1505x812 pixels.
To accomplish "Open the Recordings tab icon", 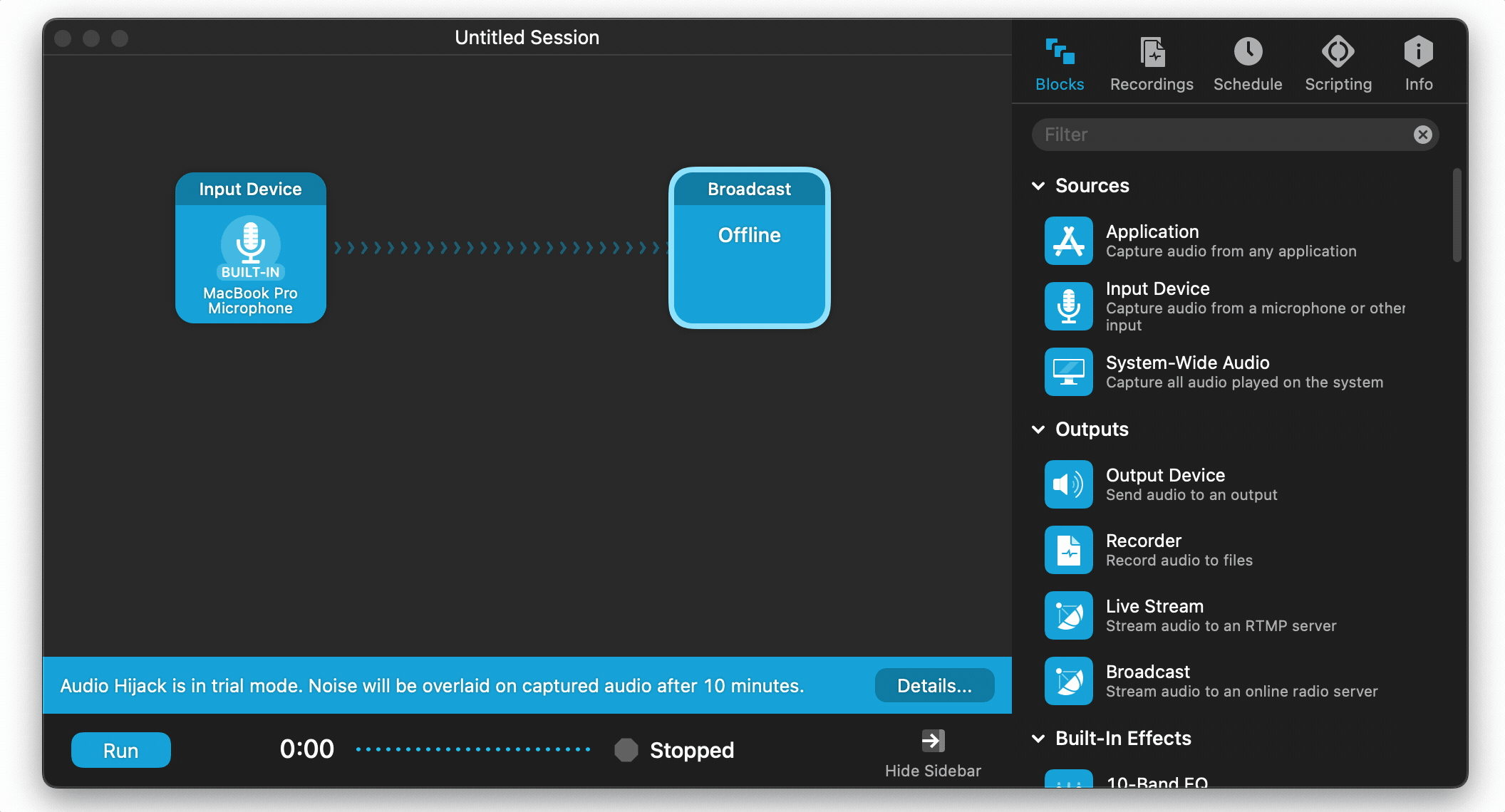I will tap(1152, 51).
